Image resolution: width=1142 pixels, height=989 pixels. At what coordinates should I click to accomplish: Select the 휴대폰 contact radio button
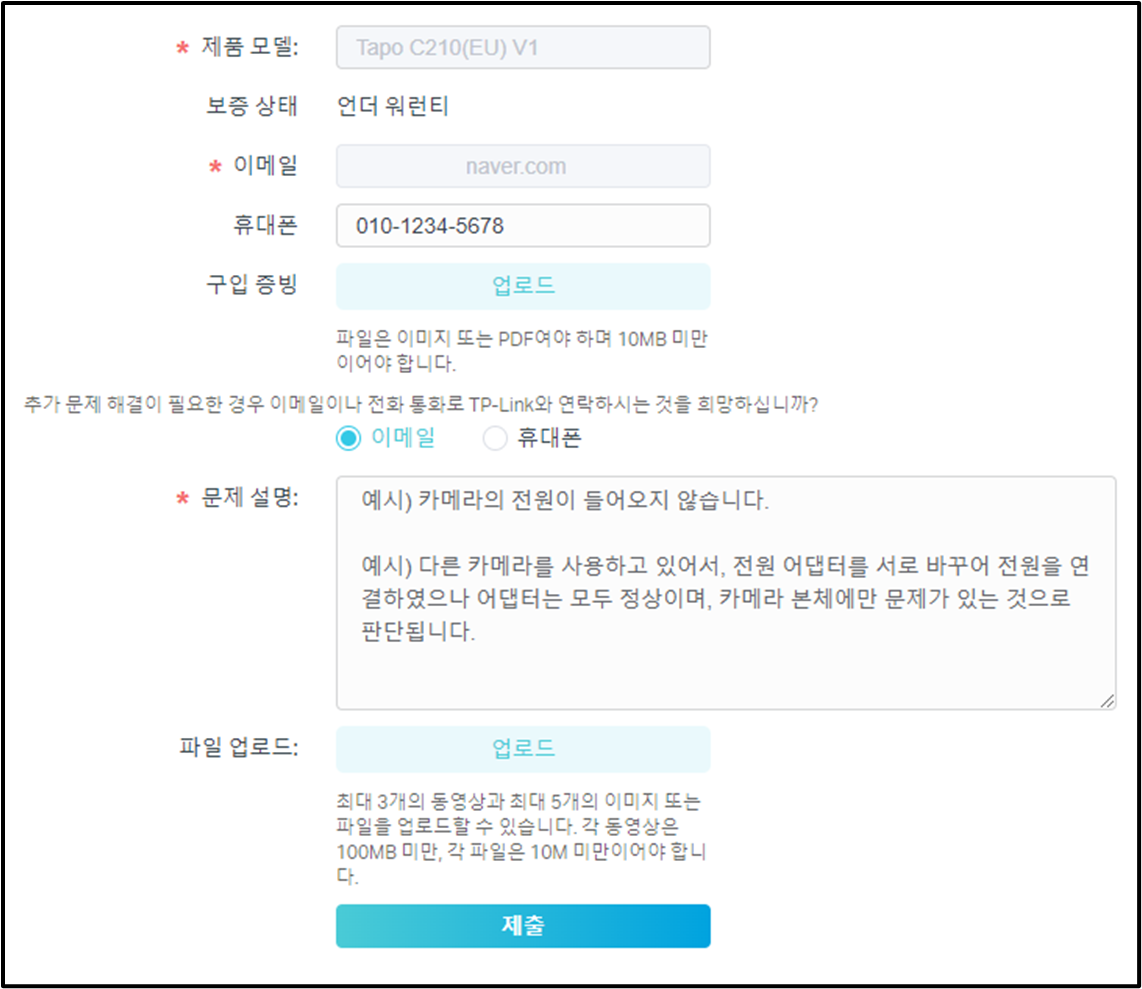pyautogui.click(x=495, y=438)
